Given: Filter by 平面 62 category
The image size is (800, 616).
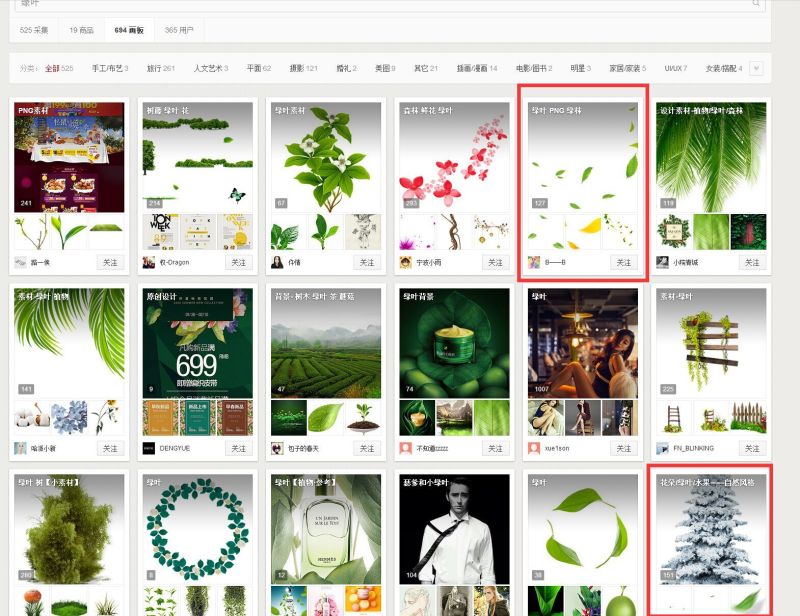Looking at the screenshot, I should pos(259,68).
